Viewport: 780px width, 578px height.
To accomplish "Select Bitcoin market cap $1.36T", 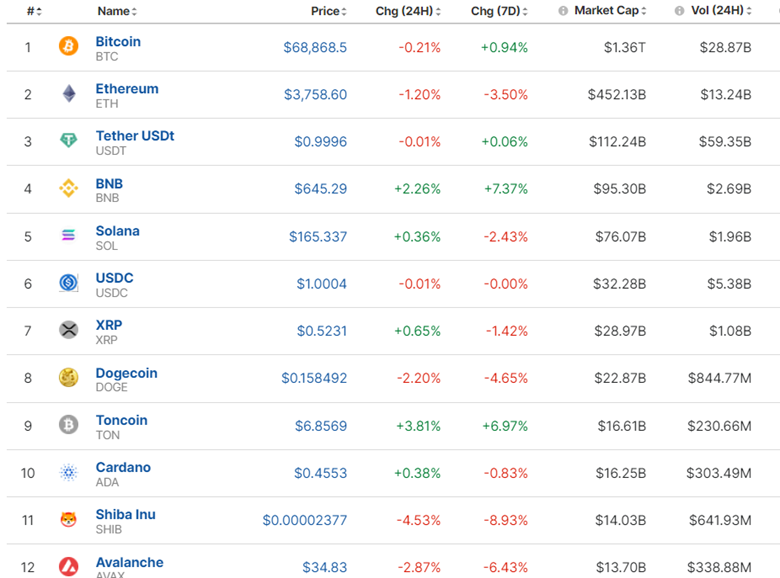I will [x=625, y=47].
